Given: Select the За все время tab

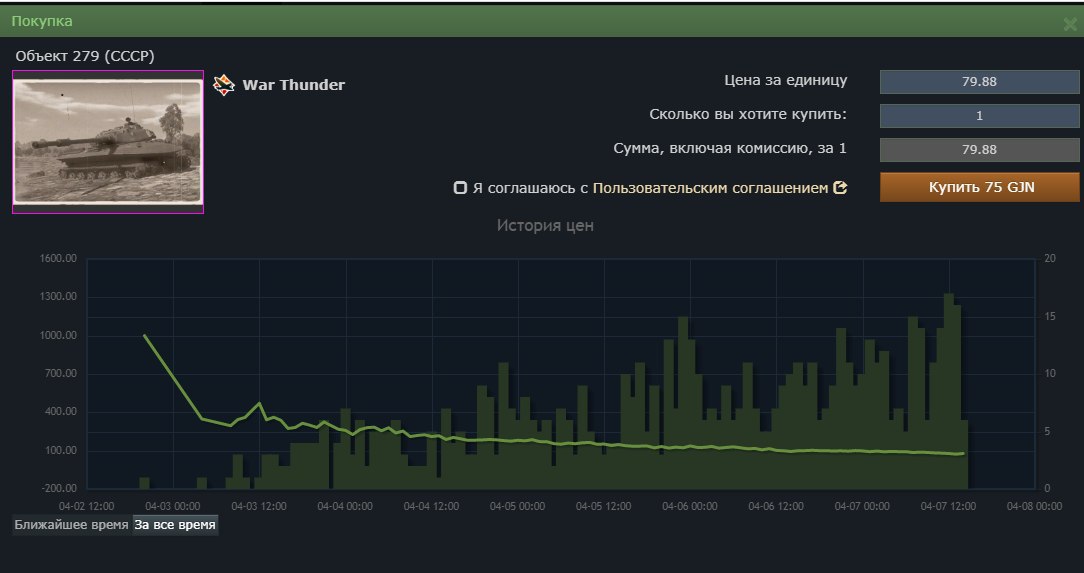Looking at the screenshot, I should pyautogui.click(x=175, y=525).
